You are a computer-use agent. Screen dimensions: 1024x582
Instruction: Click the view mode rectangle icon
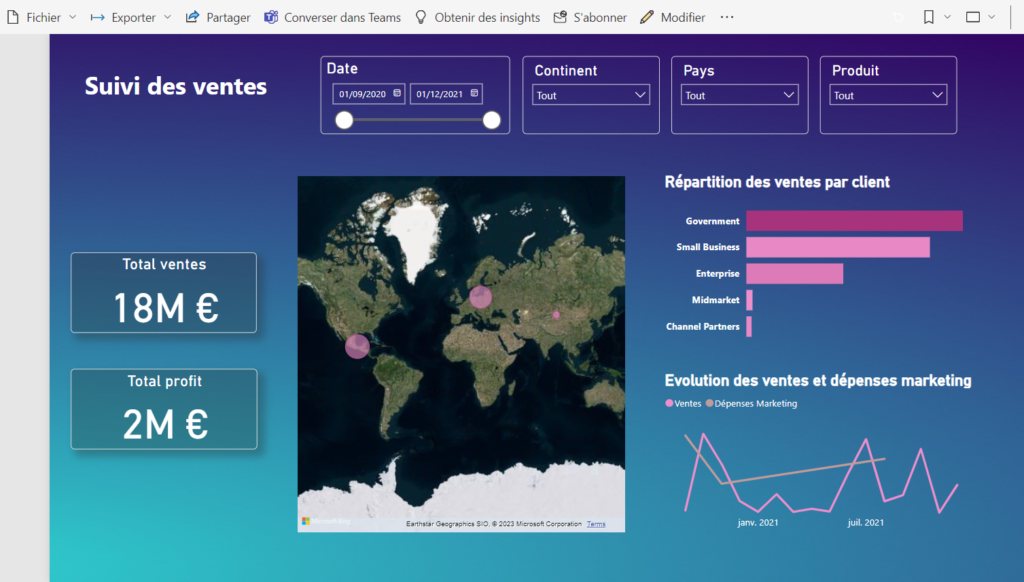[974, 17]
